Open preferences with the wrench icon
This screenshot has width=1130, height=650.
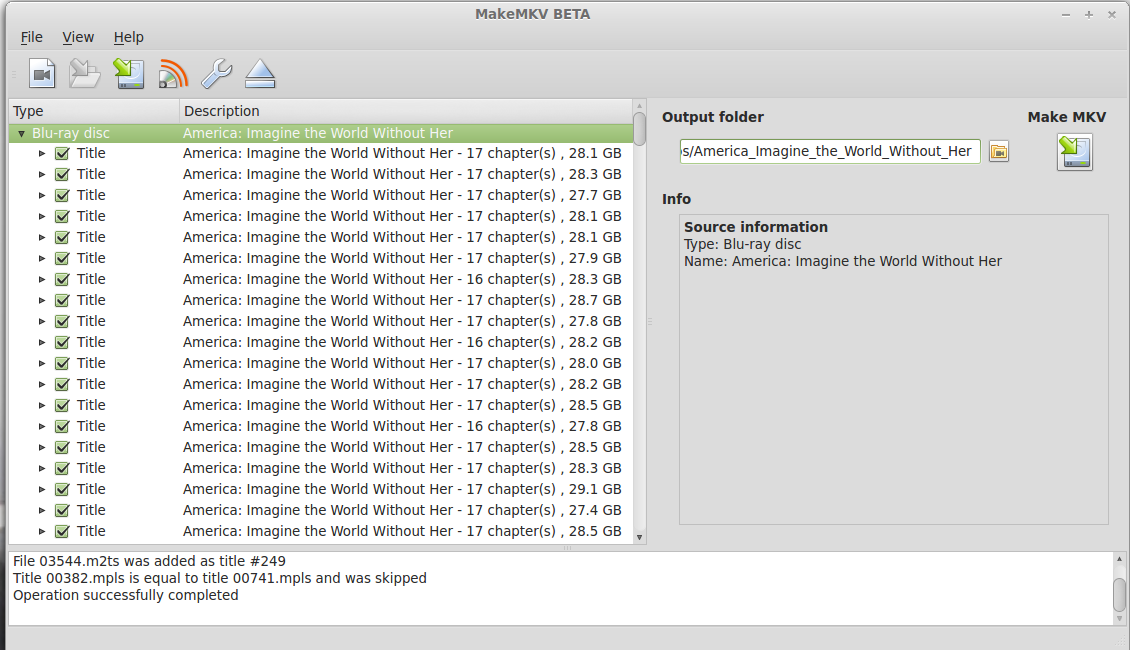216,74
